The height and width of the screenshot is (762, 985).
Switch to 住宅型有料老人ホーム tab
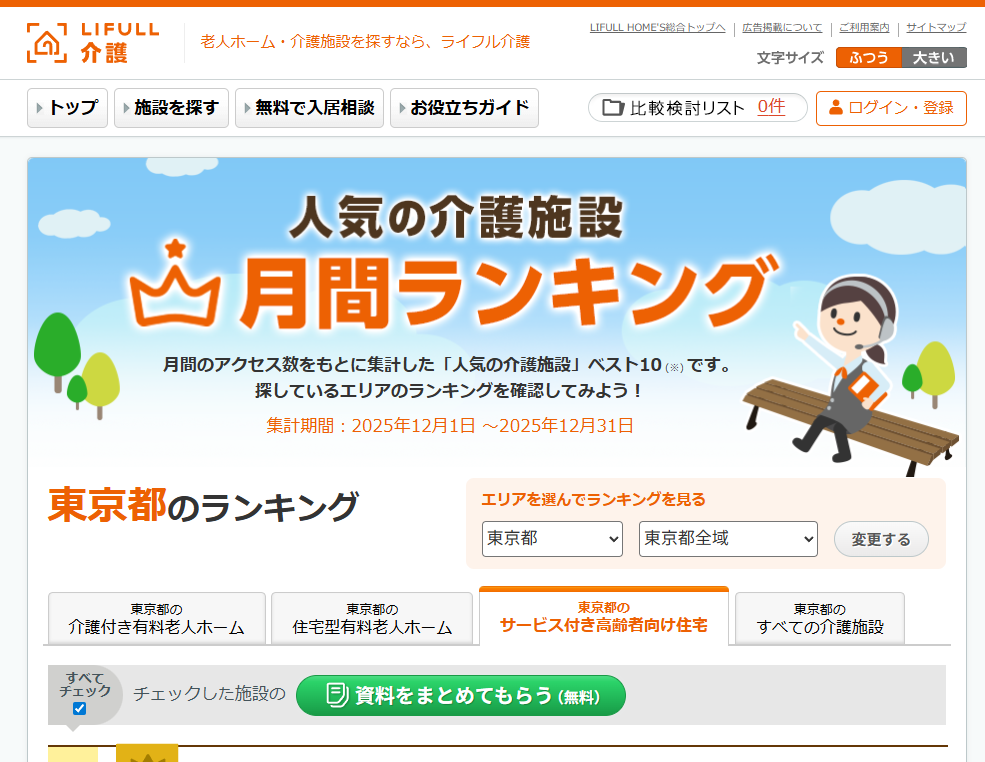372,620
